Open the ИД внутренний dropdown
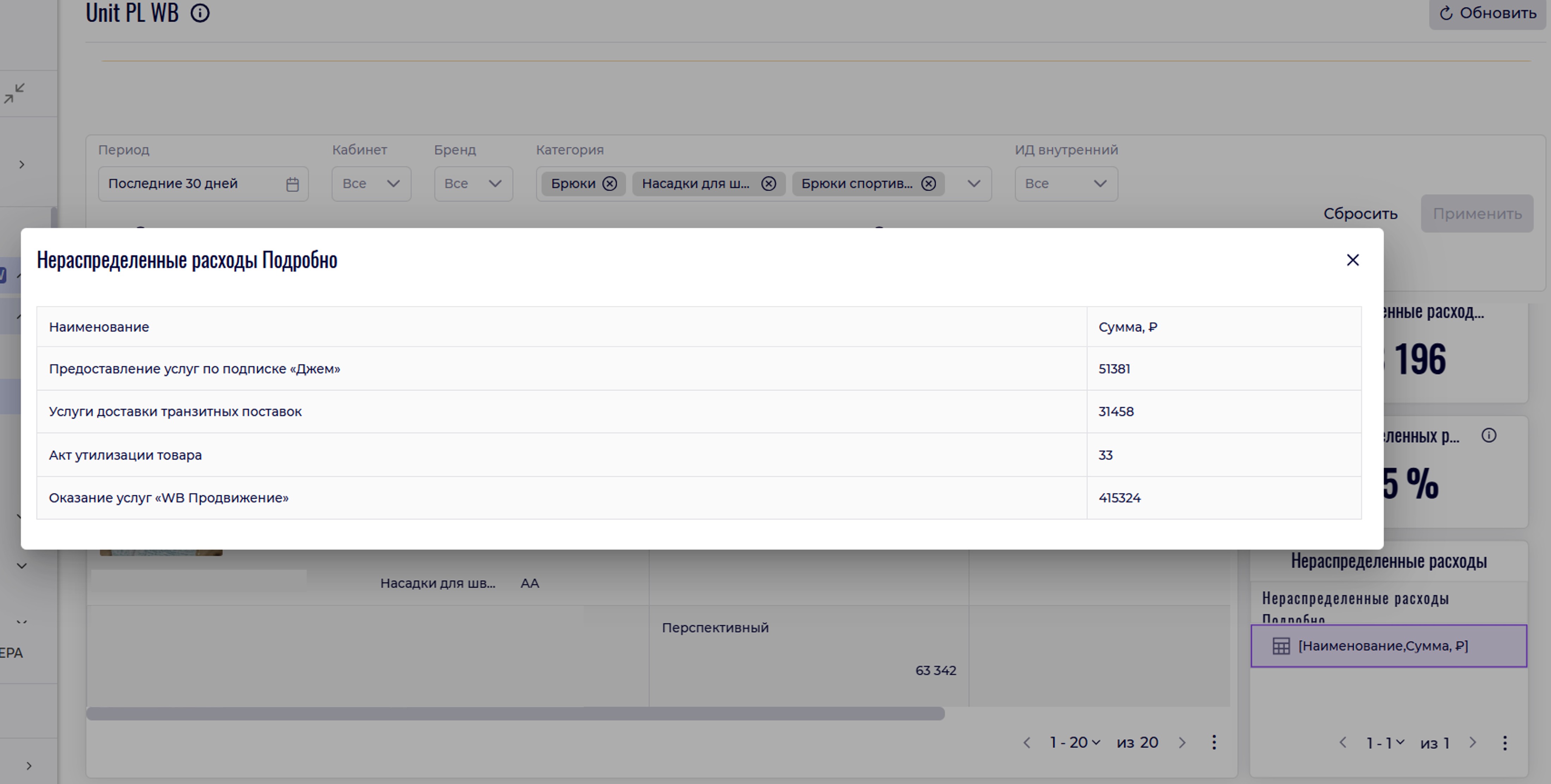1551x784 pixels. 1066,184
